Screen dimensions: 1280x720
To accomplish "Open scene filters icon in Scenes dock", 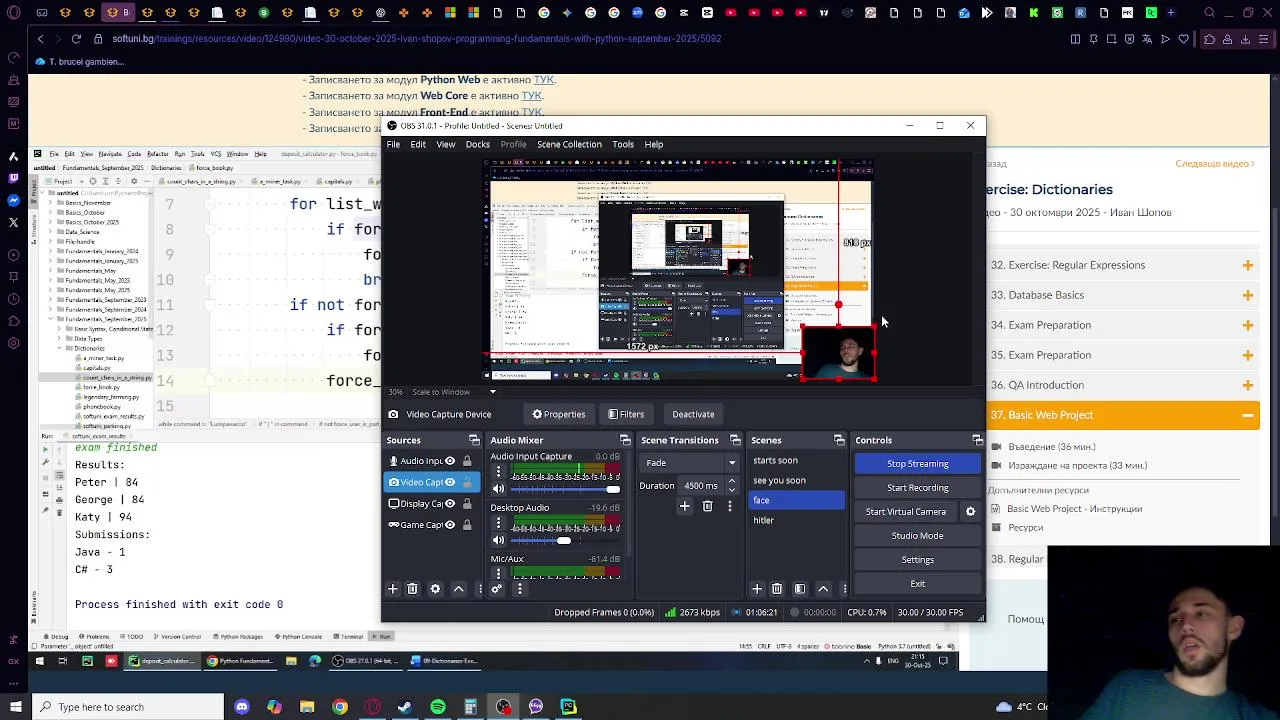I will pos(800,589).
